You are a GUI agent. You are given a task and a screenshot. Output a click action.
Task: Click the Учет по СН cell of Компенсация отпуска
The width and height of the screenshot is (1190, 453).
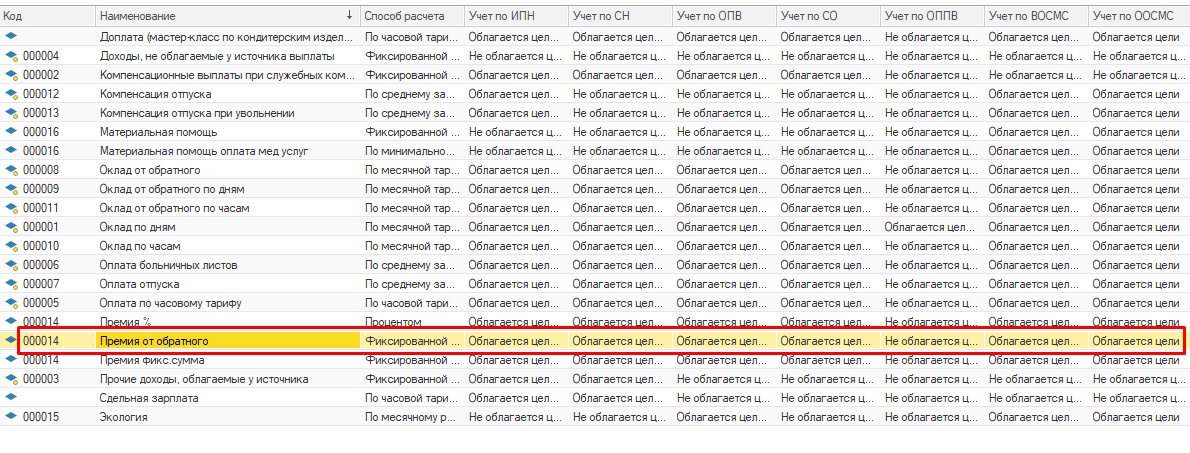coord(621,93)
